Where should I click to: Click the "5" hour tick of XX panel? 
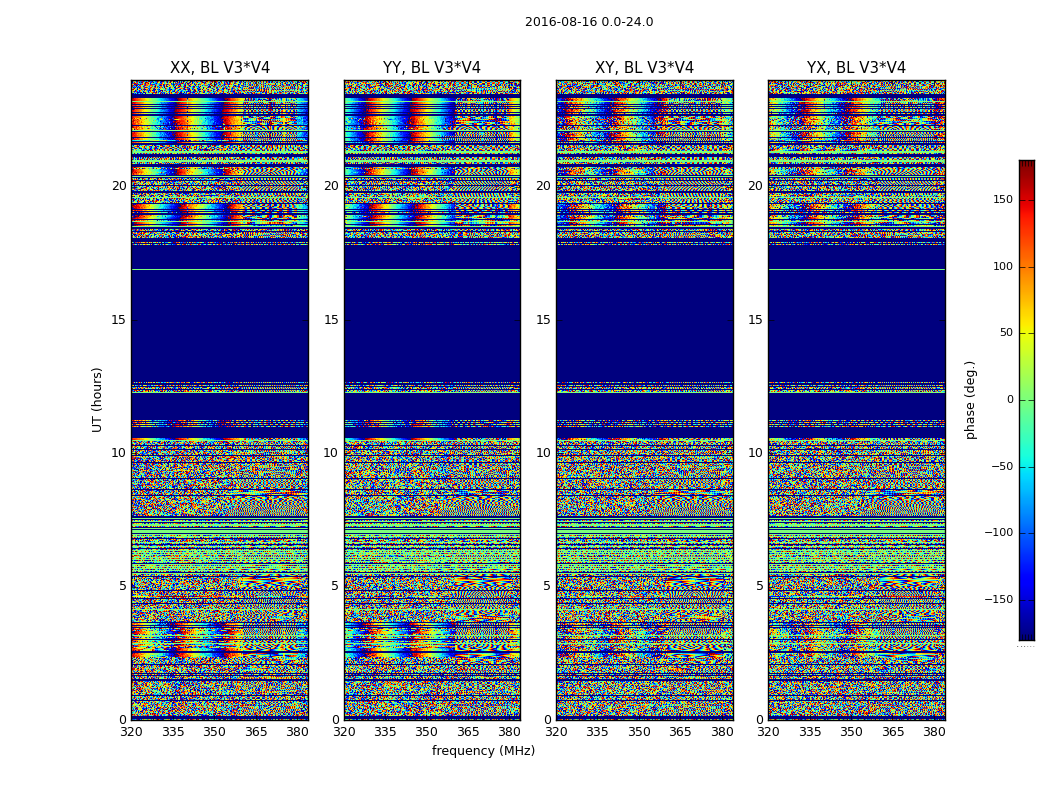(123, 586)
